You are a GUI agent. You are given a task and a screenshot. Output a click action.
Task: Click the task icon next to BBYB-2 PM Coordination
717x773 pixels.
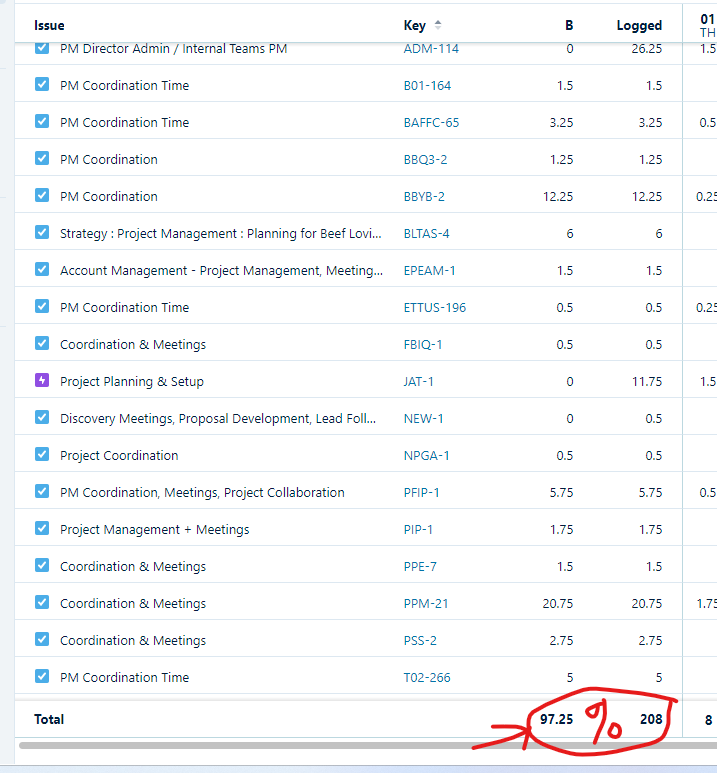[x=42, y=196]
